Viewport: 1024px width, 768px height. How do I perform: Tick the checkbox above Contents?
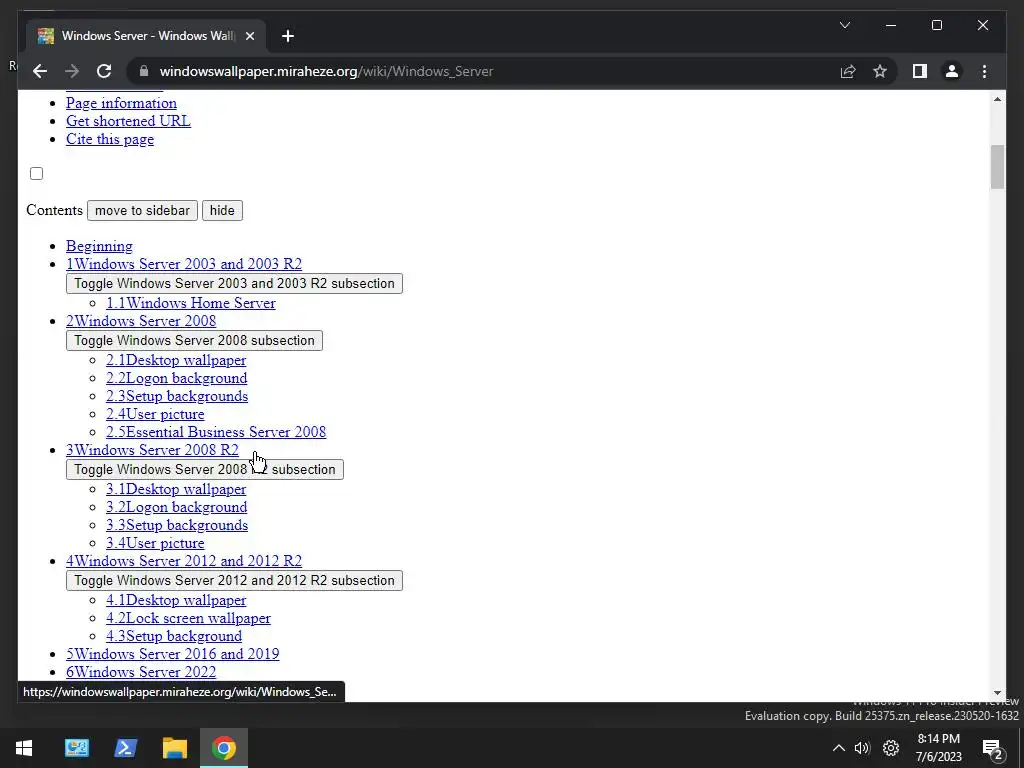[x=37, y=173]
